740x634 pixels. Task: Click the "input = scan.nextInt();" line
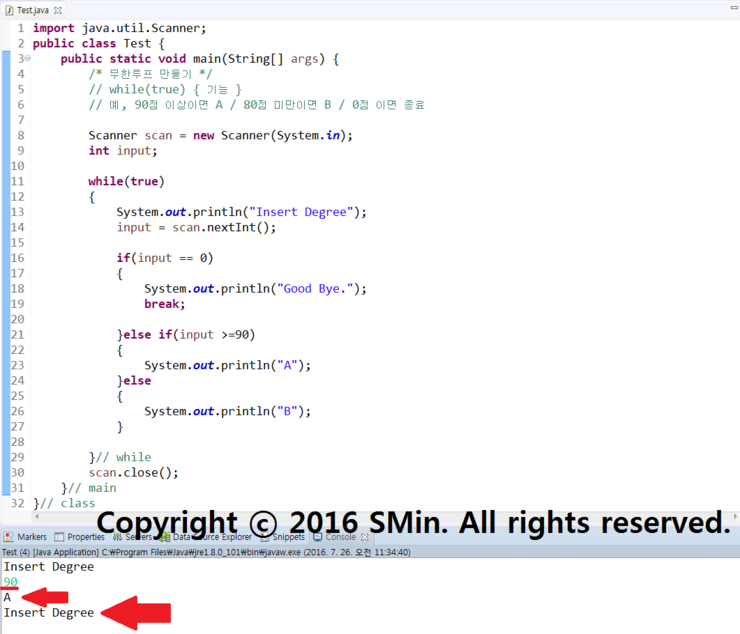tap(196, 227)
